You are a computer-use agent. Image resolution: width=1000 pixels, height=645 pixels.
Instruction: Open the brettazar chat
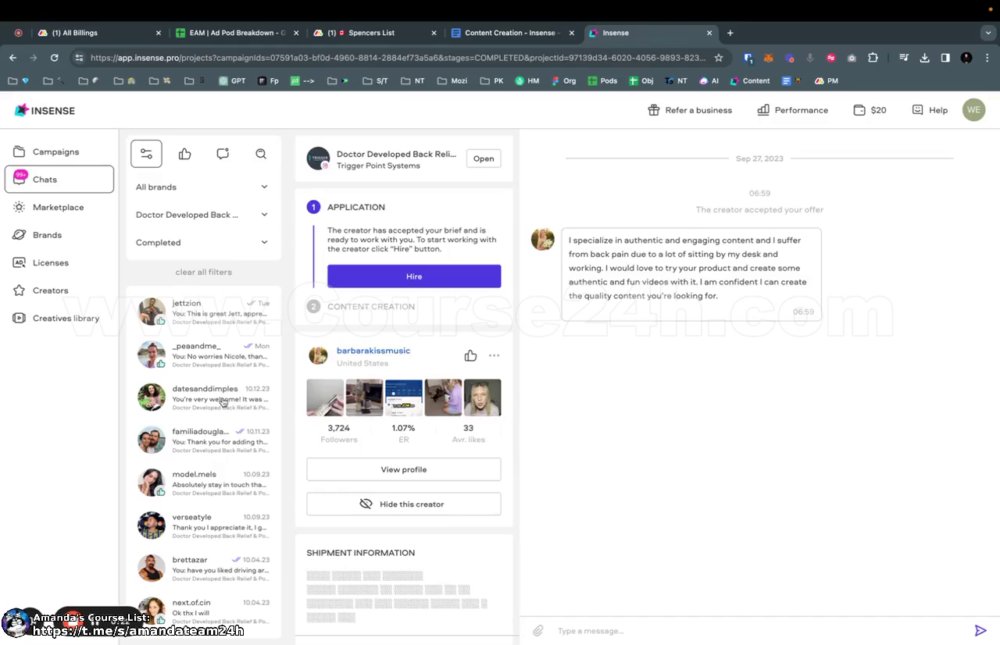[x=204, y=568]
